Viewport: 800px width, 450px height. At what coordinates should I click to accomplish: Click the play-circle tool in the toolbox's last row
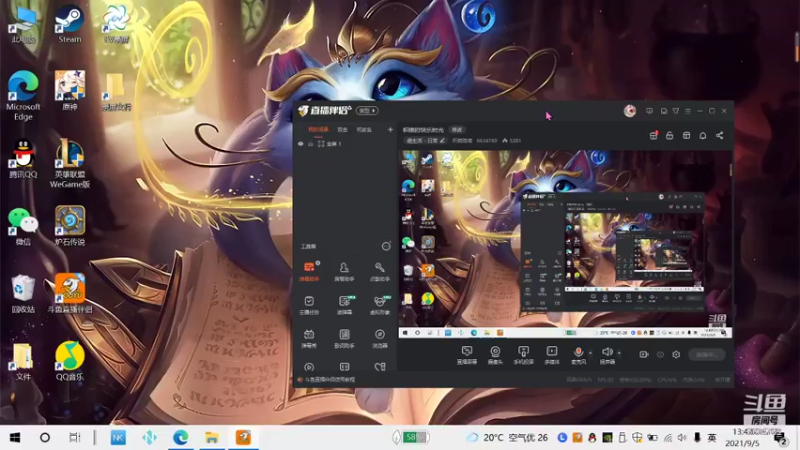tap(309, 367)
